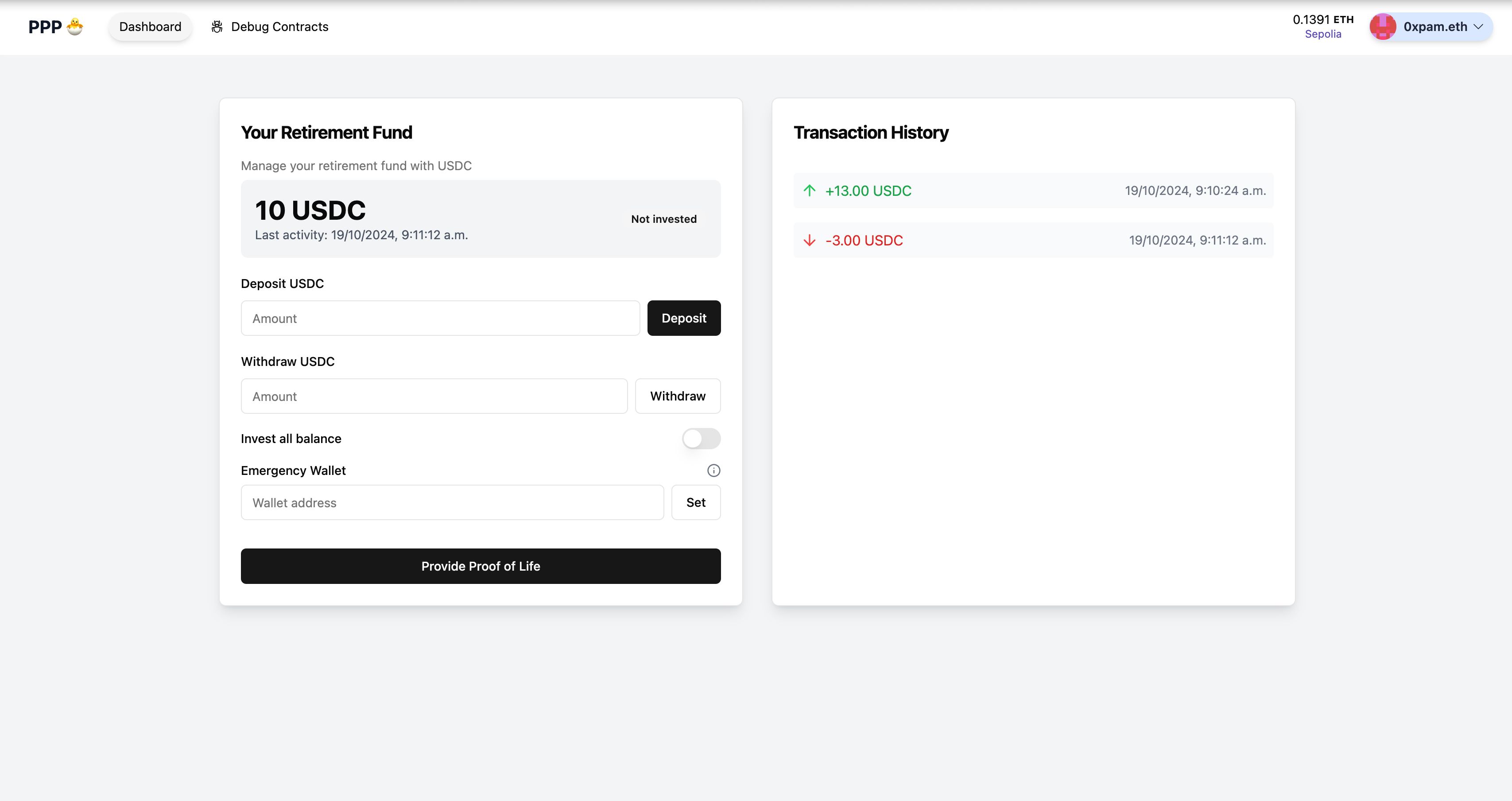
Task: Click the Emergency Wallet info circle icon
Action: coord(713,470)
